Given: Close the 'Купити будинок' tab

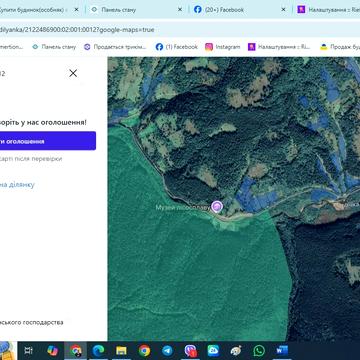Looking at the screenshot, I should click(76, 10).
